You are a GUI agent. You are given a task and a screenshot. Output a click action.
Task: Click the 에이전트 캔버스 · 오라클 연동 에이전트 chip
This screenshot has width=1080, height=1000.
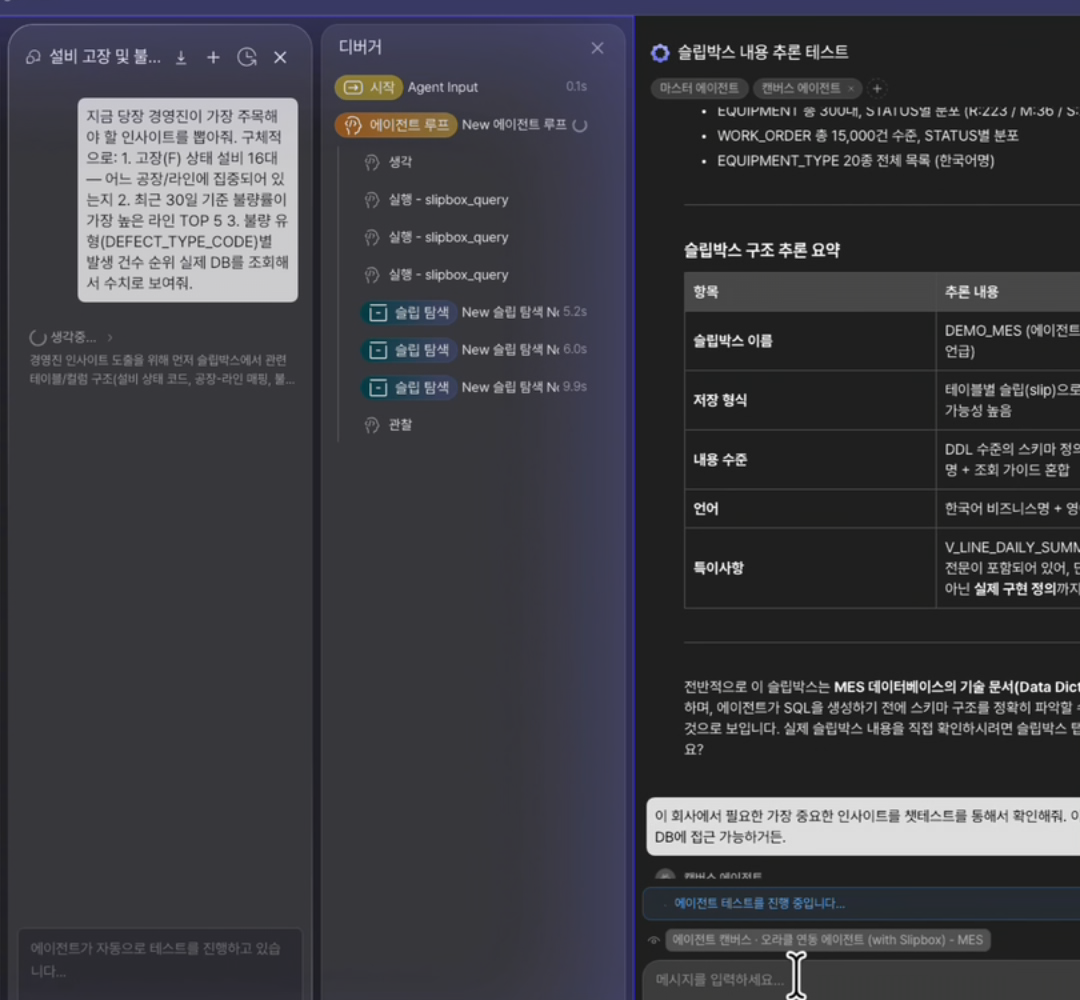click(x=827, y=940)
